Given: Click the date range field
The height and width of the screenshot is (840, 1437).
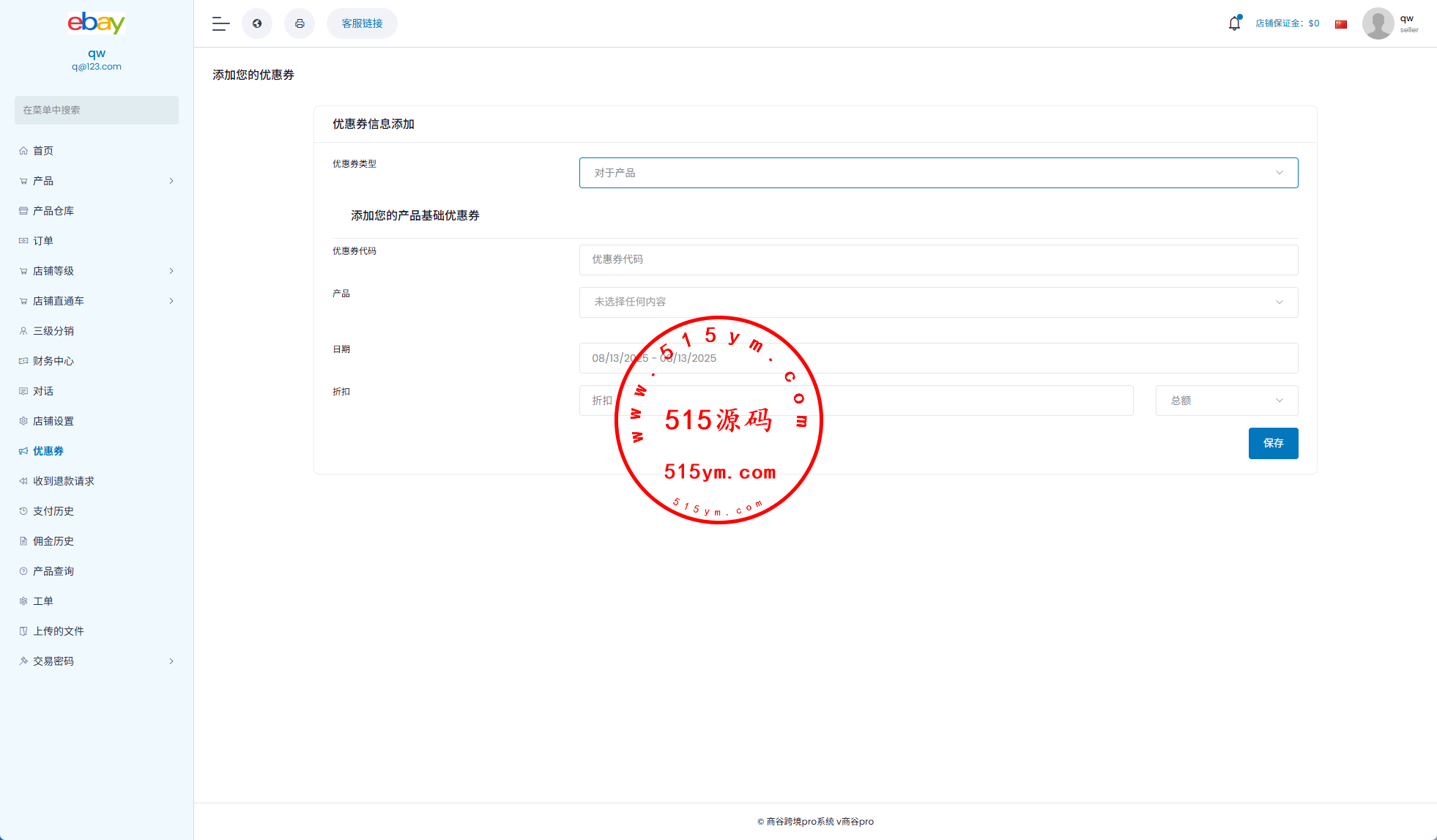Looking at the screenshot, I should pyautogui.click(x=938, y=358).
